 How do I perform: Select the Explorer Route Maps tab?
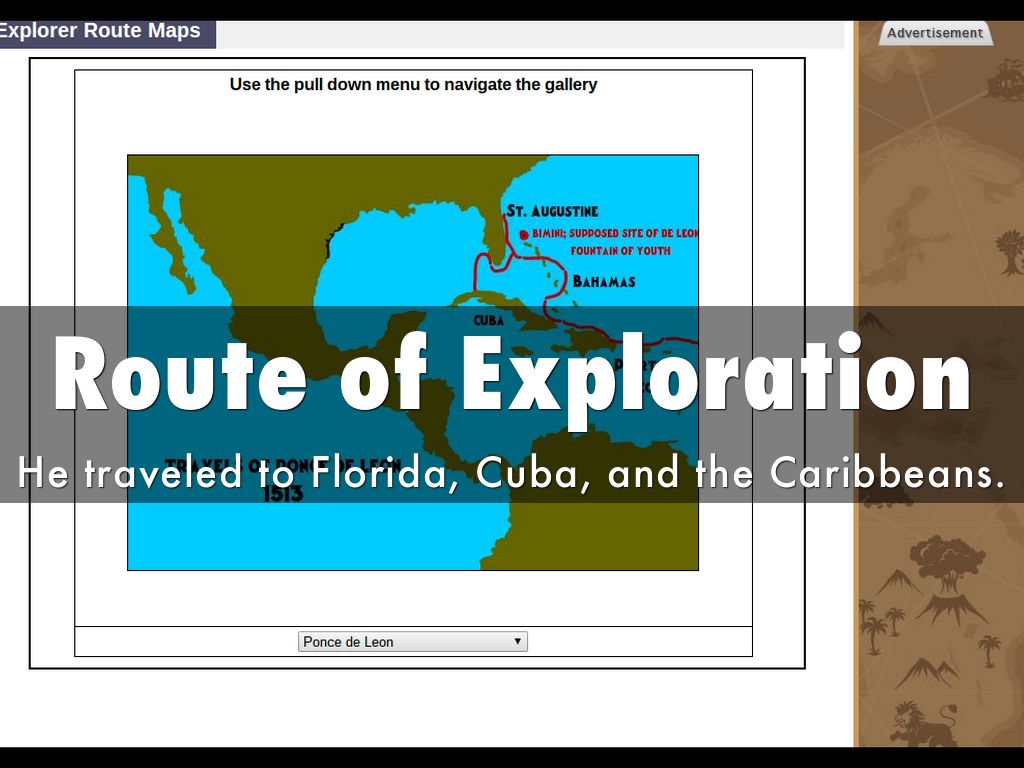tap(103, 32)
